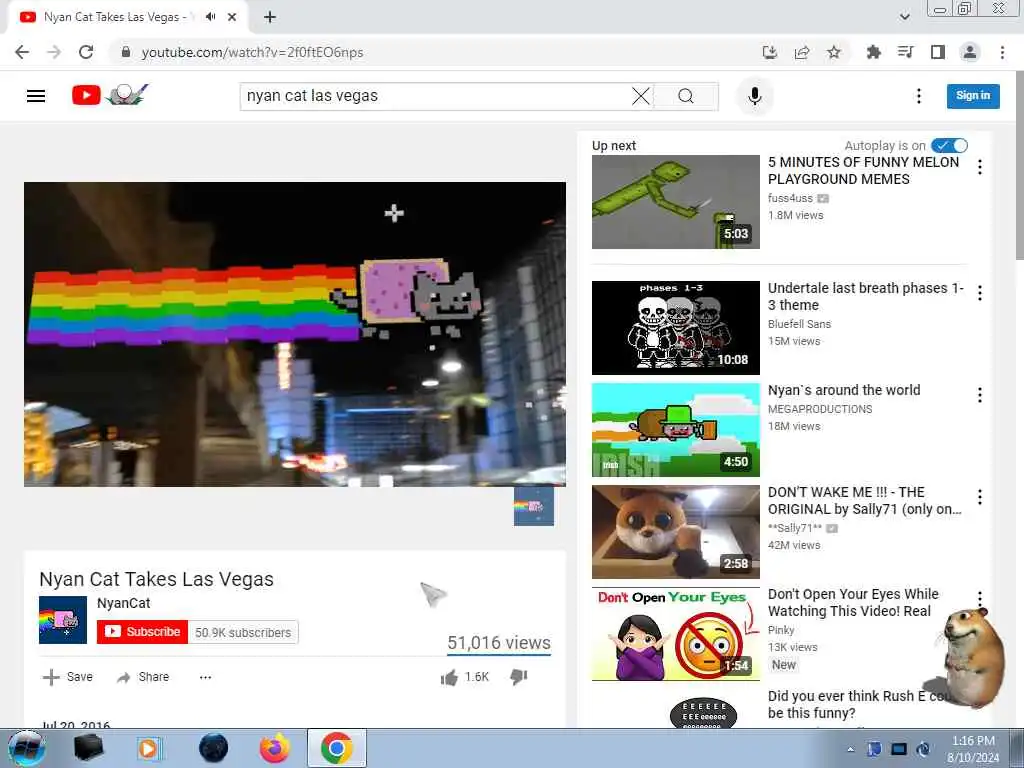1024x768 pixels.
Task: Go forward with the browser forward arrow
Action: (x=54, y=52)
